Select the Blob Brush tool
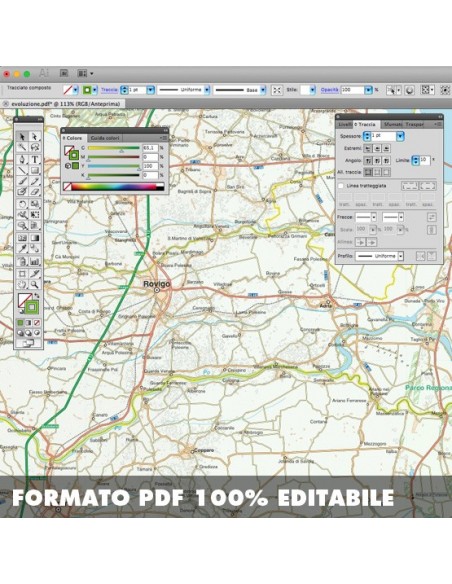The image size is (452, 584). click(x=22, y=192)
